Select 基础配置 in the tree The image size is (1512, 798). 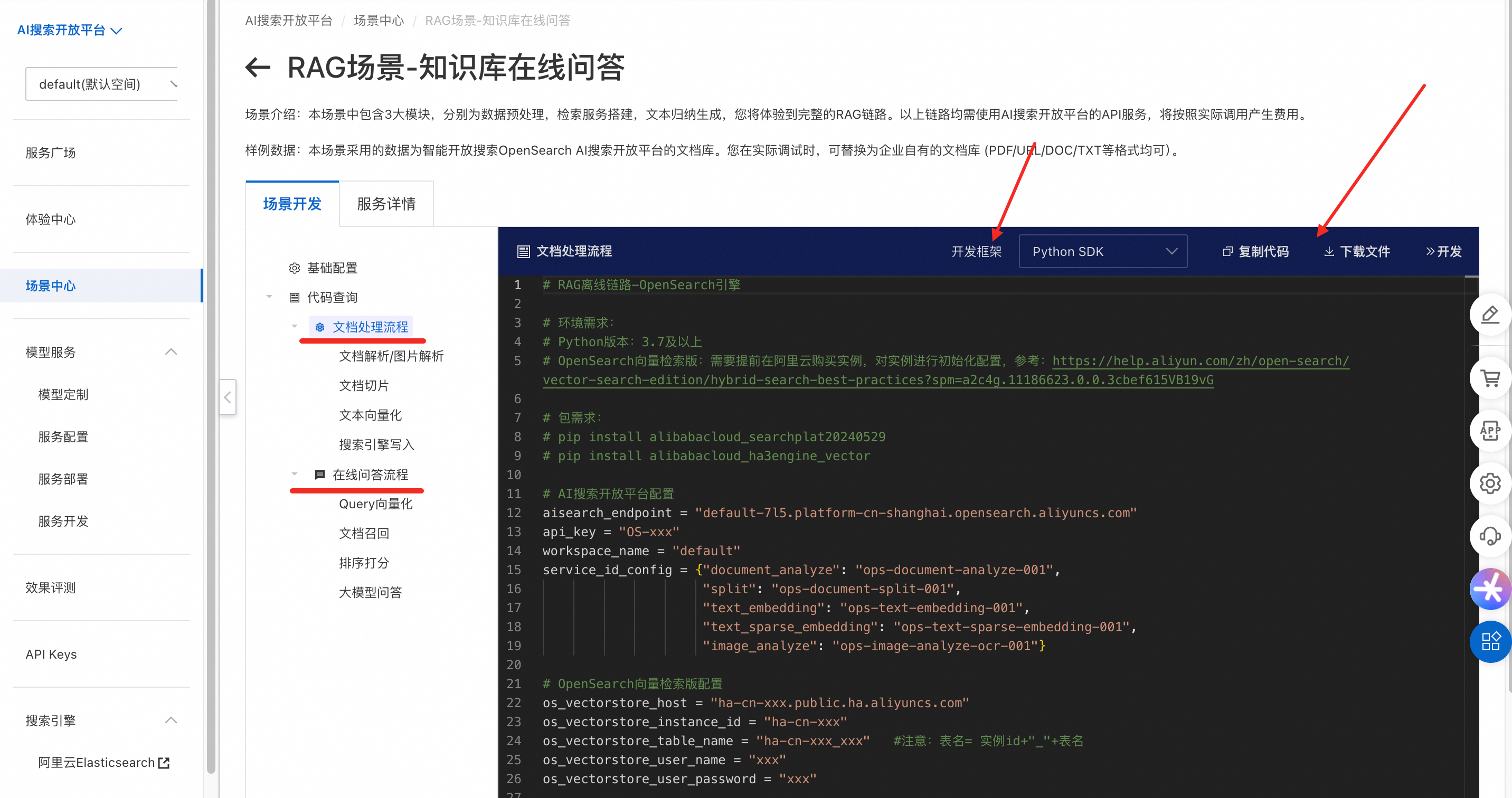332,268
